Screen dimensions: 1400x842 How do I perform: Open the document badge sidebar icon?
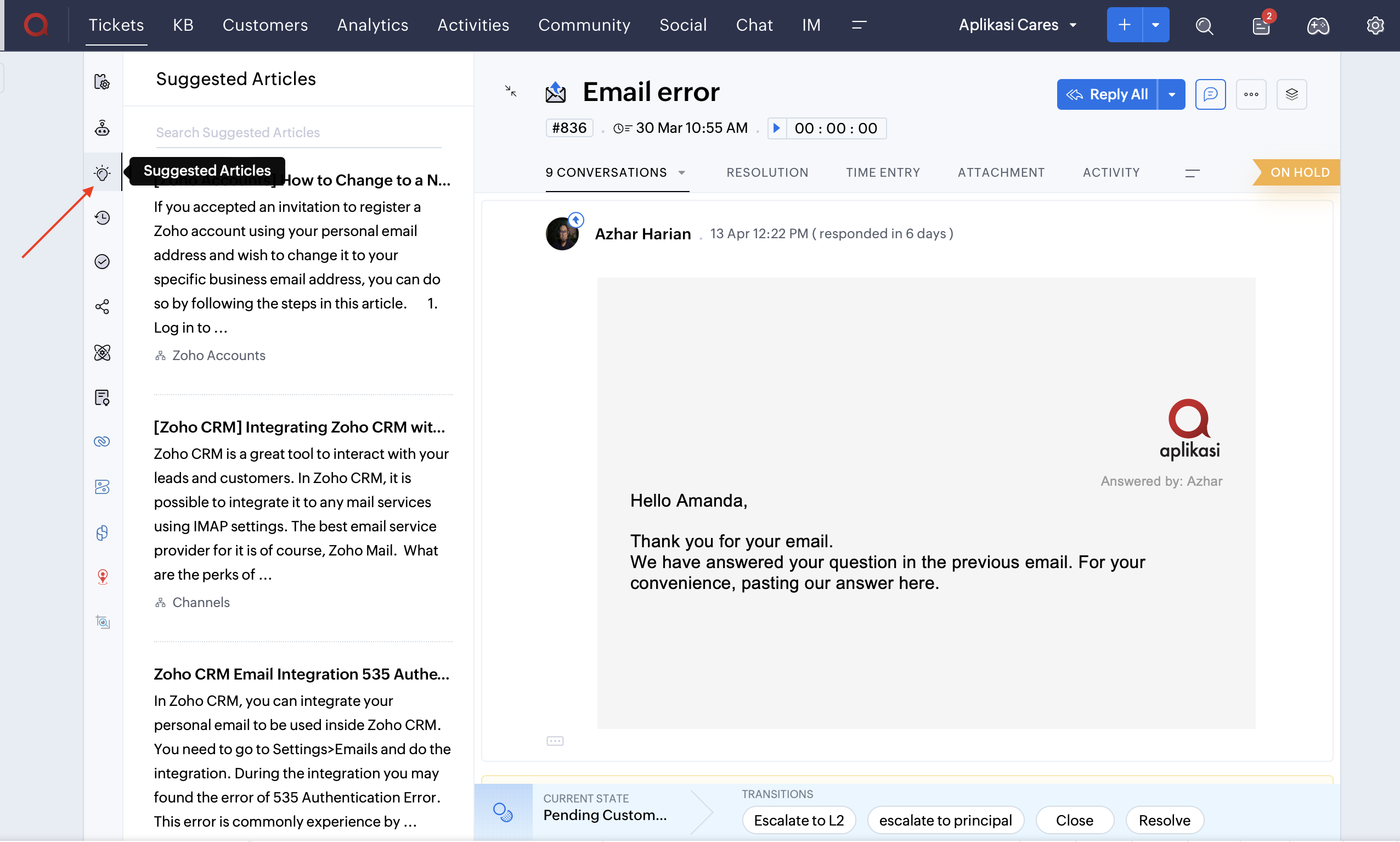[102, 397]
